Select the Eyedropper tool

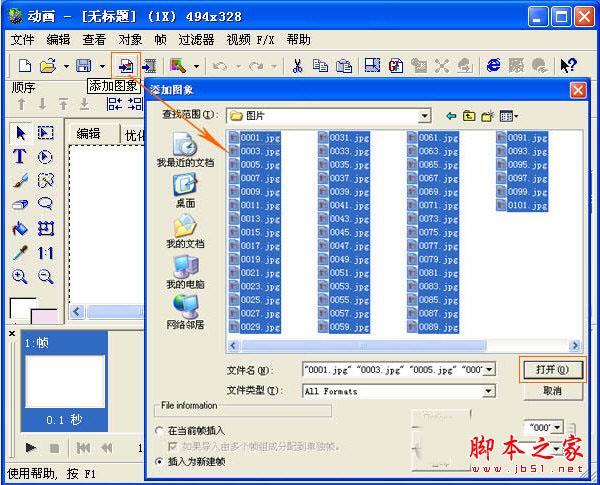(x=20, y=253)
